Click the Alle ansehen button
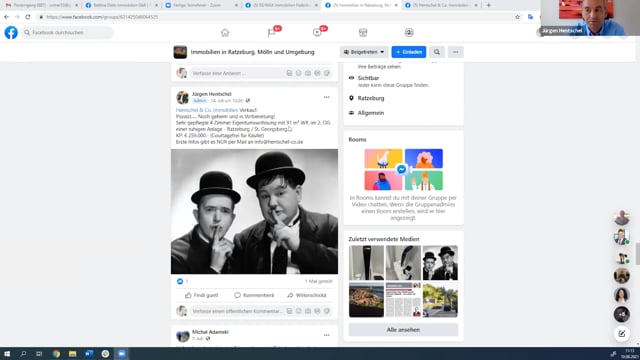Screen dimensions: 640x360 [x=403, y=329]
